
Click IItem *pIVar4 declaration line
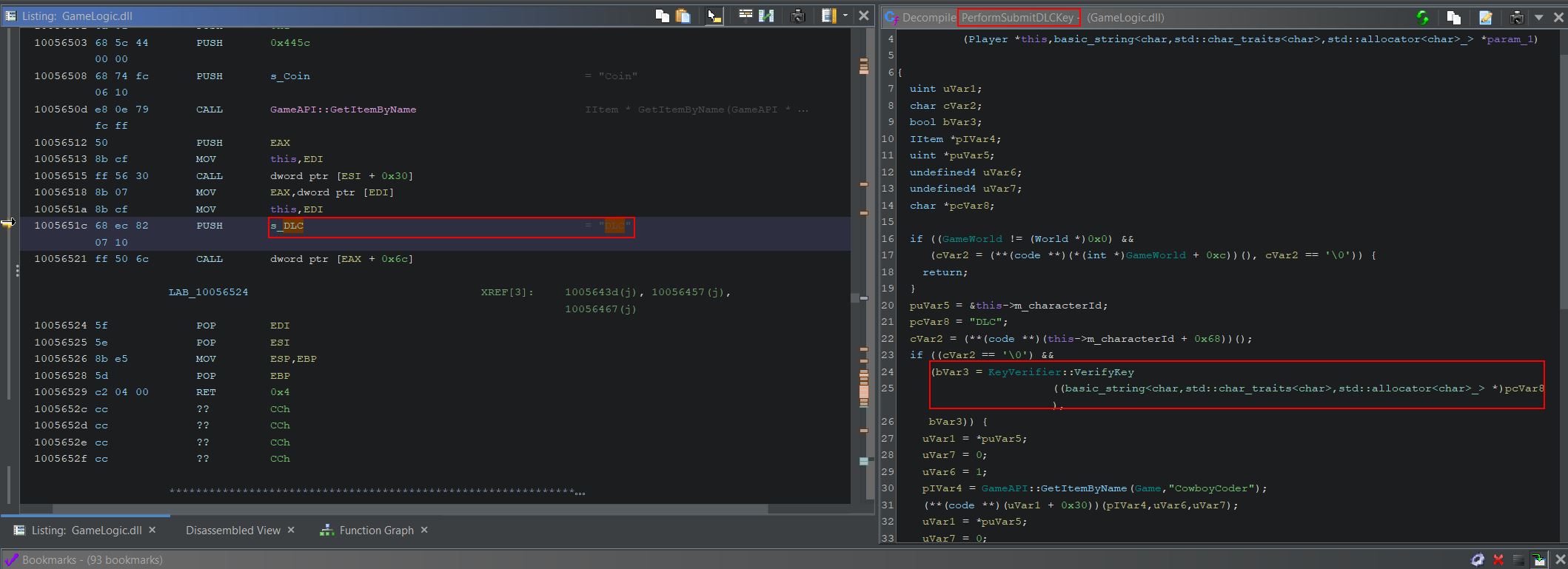point(955,139)
